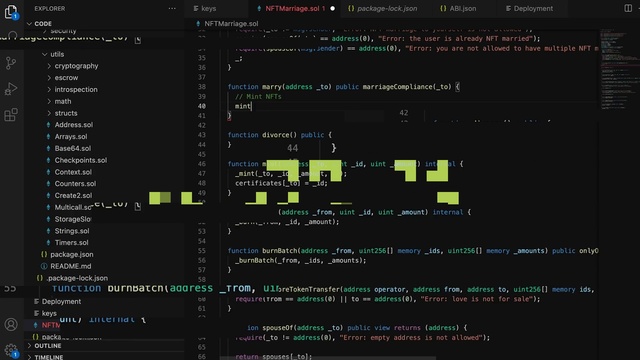Screen dimensions: 640x360
Task: Click the NFTMarriage.sol breadcrumb
Action: pyautogui.click(x=231, y=24)
